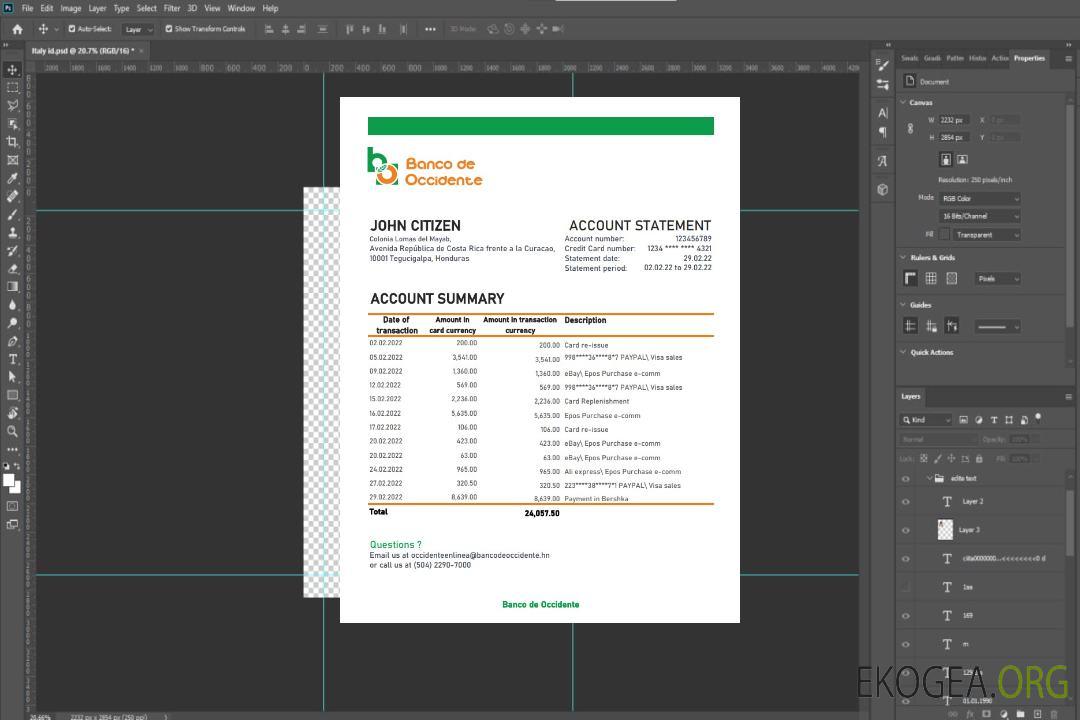This screenshot has height=720, width=1080.
Task: Hide Layer 2 using its eye icon
Action: pyautogui.click(x=906, y=502)
